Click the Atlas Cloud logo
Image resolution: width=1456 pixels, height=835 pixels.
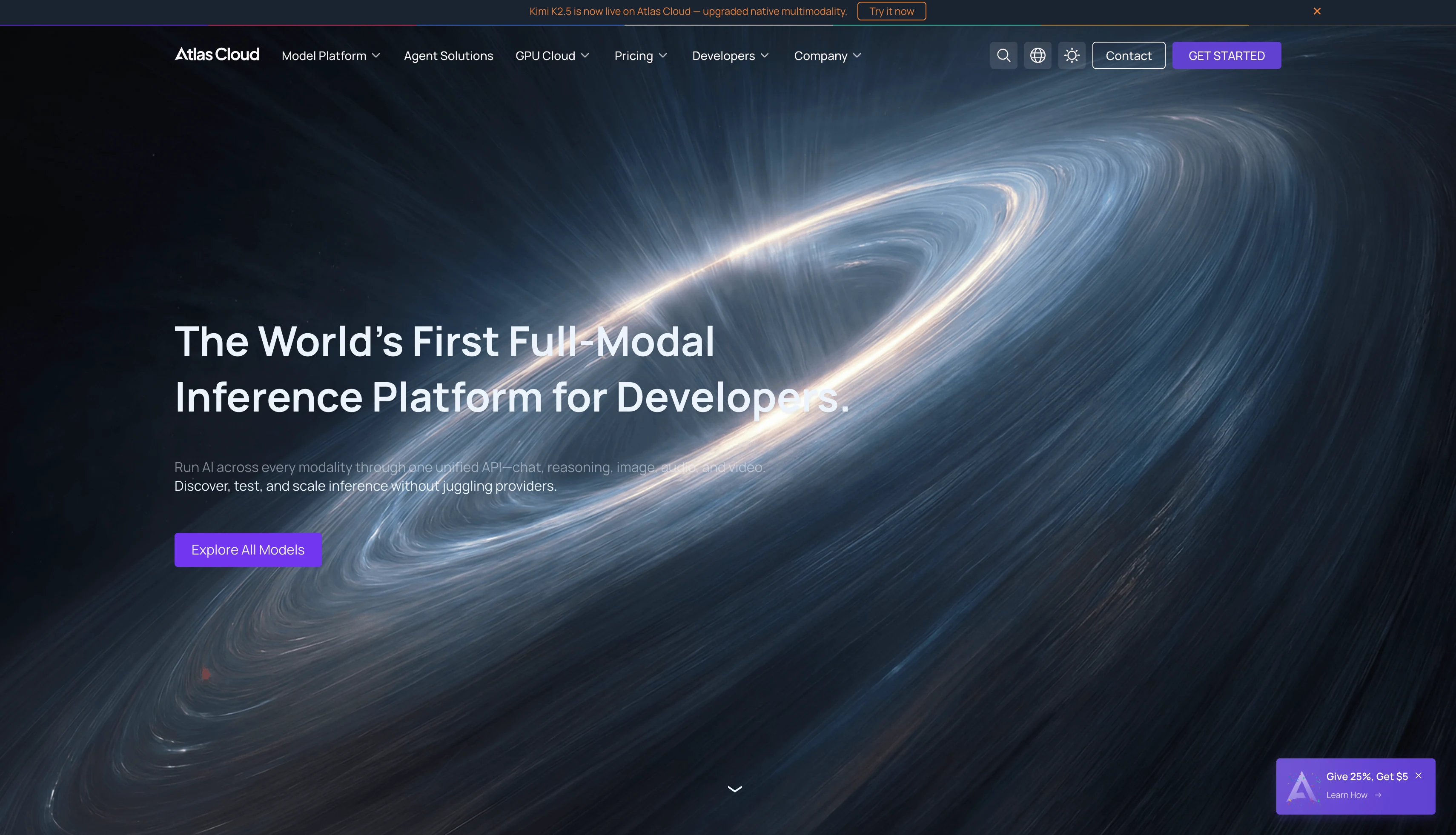(217, 54)
